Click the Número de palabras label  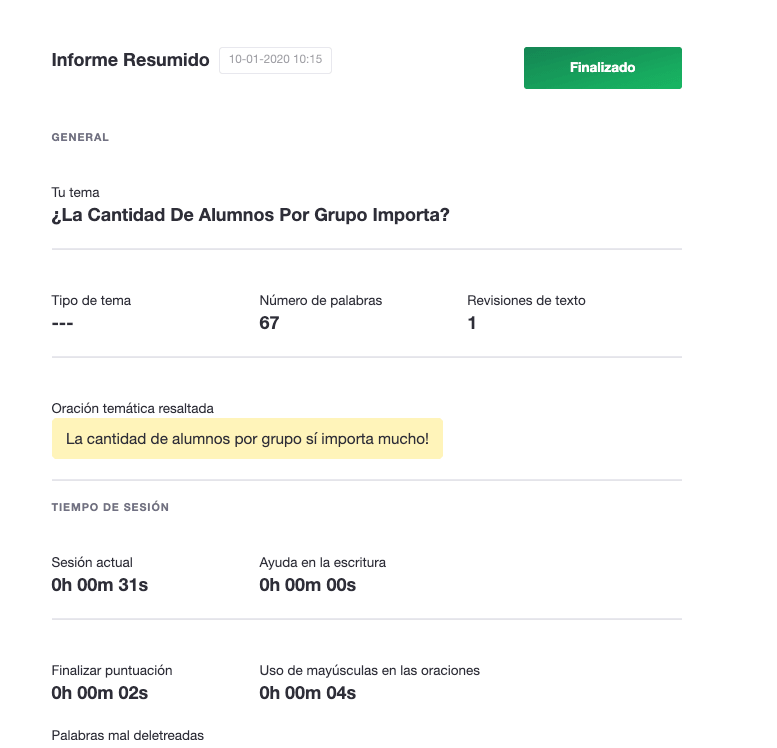(321, 300)
